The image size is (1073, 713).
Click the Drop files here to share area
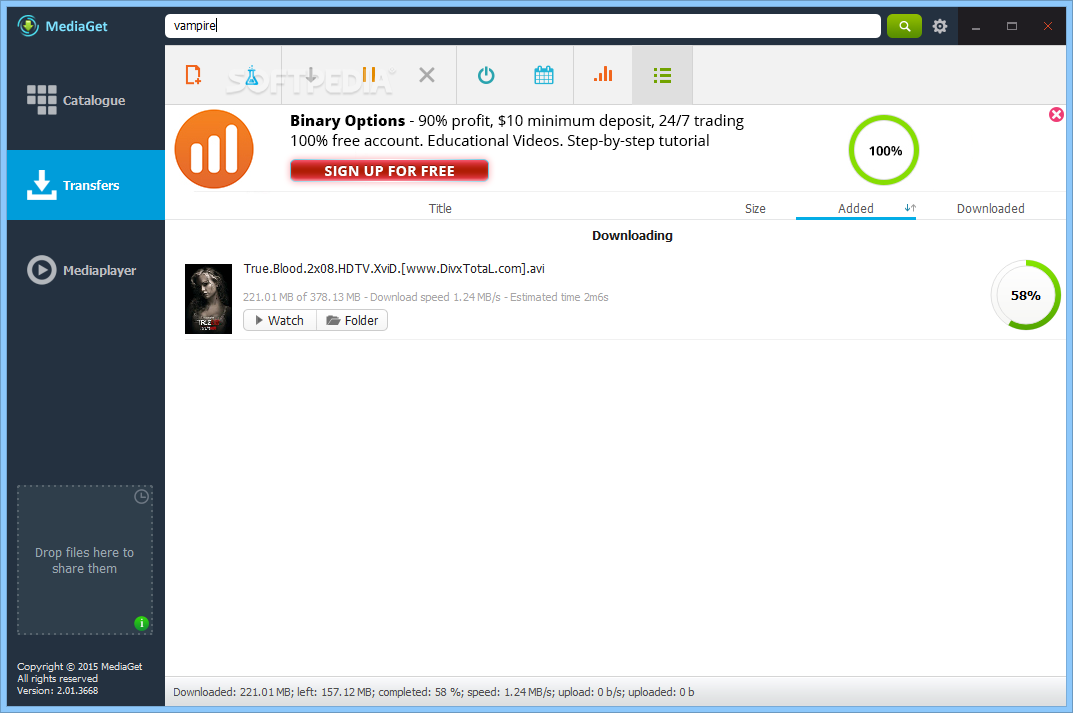tap(85, 560)
